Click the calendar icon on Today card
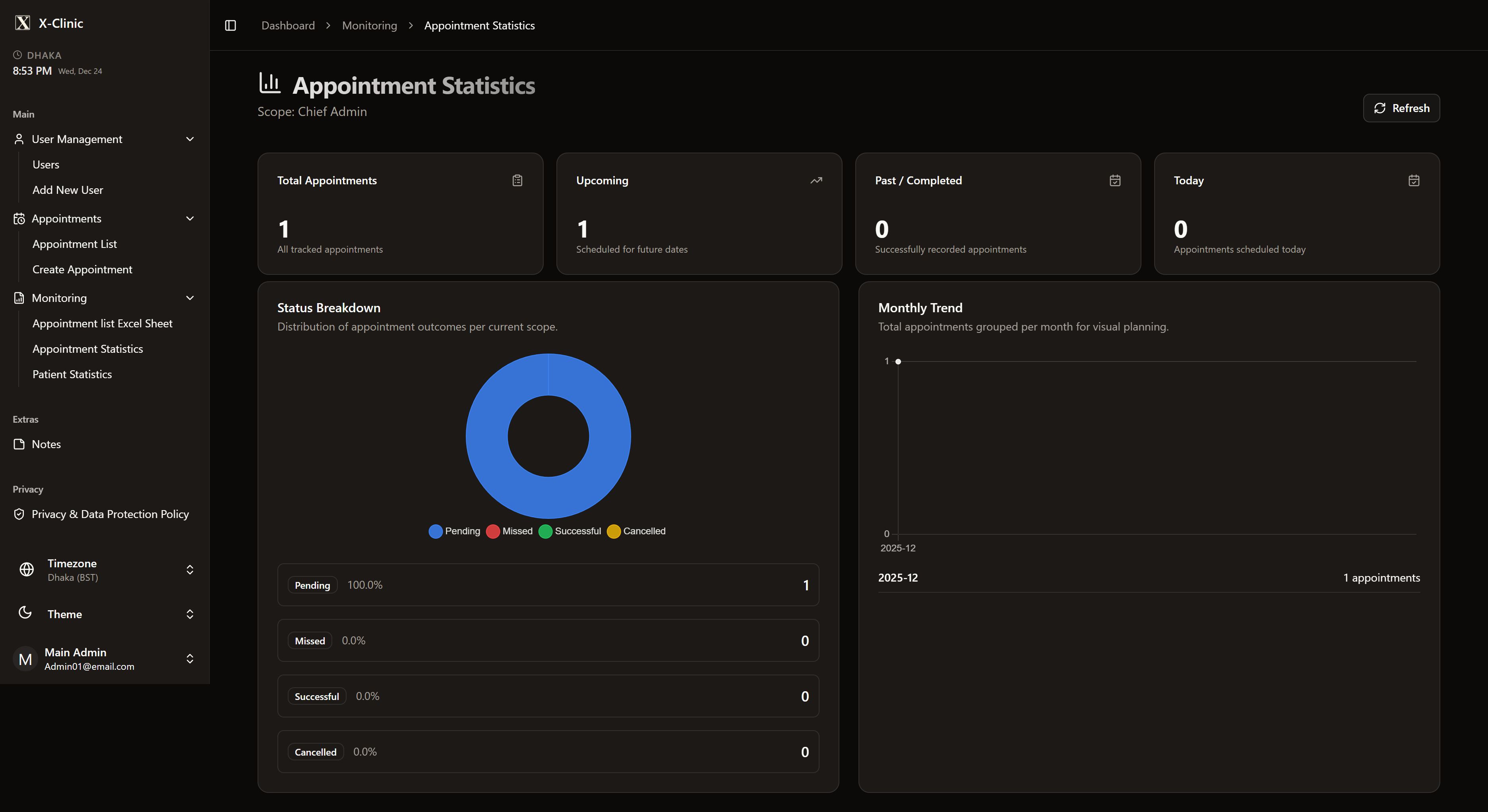The image size is (1488, 812). pyautogui.click(x=1414, y=181)
